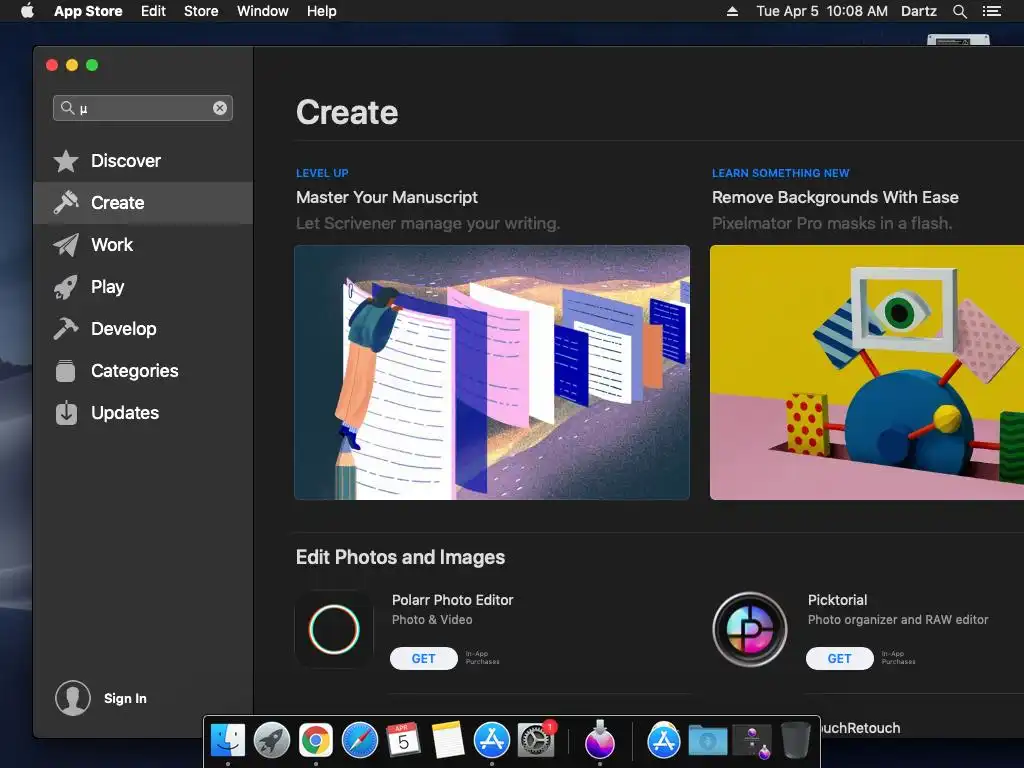This screenshot has width=1024, height=768.
Task: Click the second App Store folder icon in dock
Action: pyautogui.click(x=664, y=740)
